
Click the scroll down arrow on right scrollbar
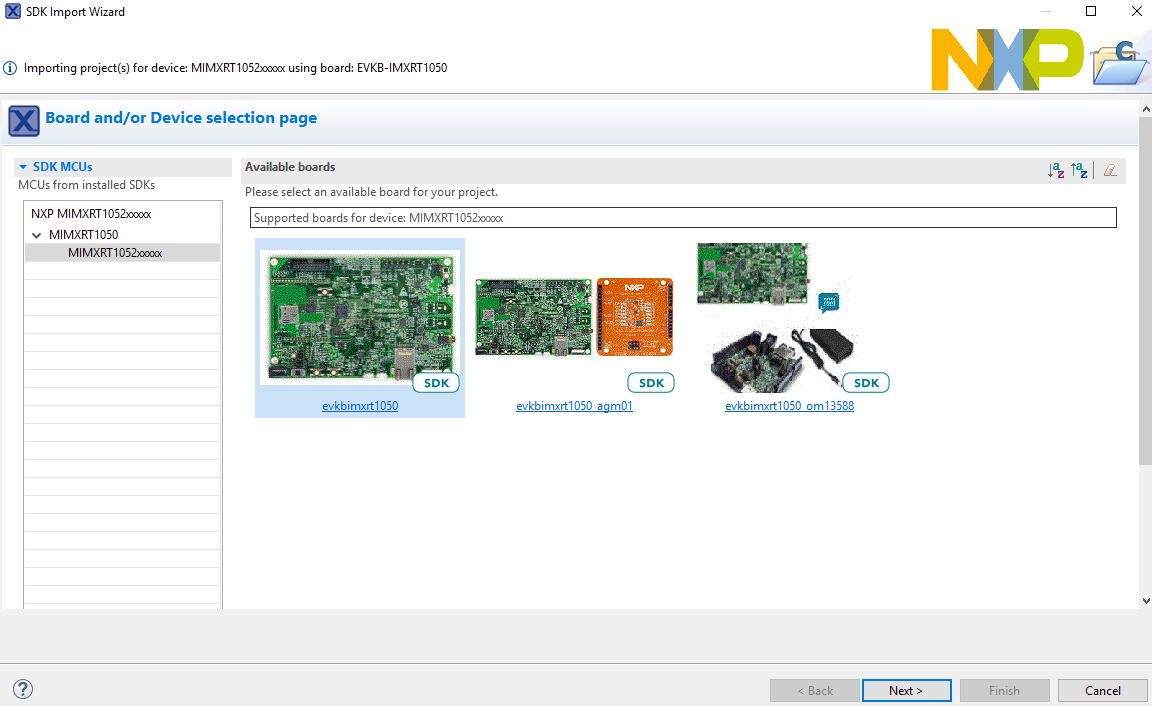pyautogui.click(x=1145, y=600)
